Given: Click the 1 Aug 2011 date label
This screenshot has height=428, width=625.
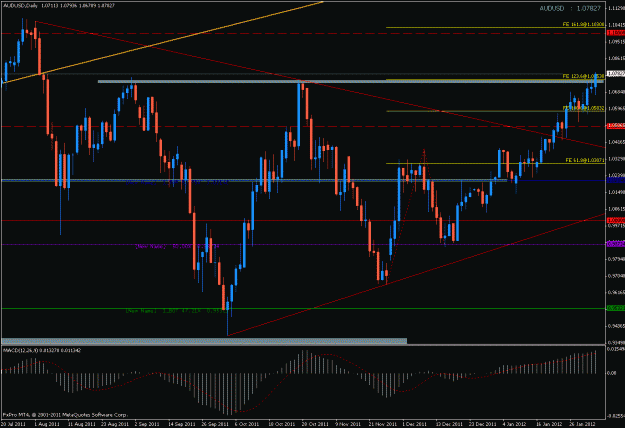Looking at the screenshot, I should pos(47,424).
